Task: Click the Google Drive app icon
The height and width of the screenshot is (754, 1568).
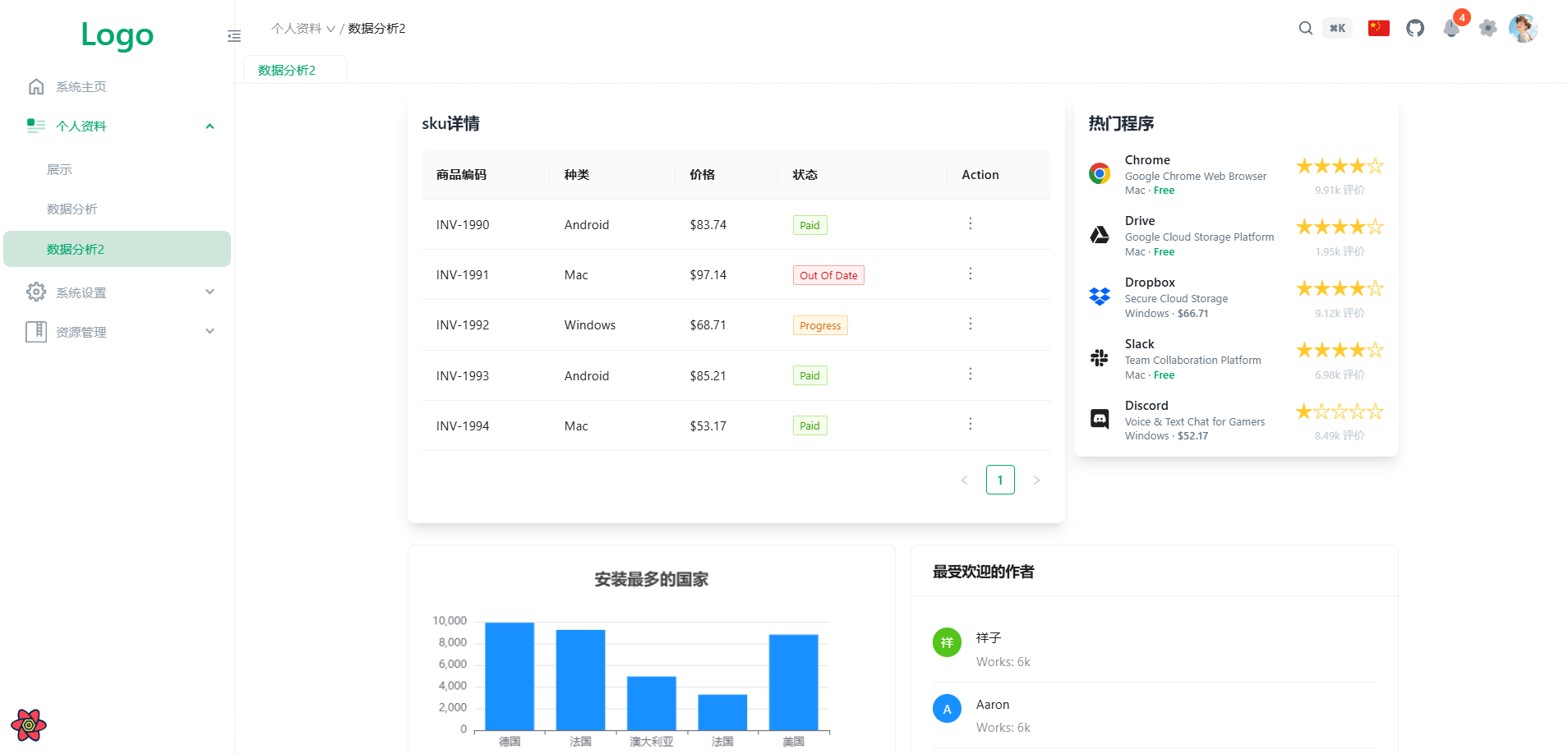Action: 1099,234
